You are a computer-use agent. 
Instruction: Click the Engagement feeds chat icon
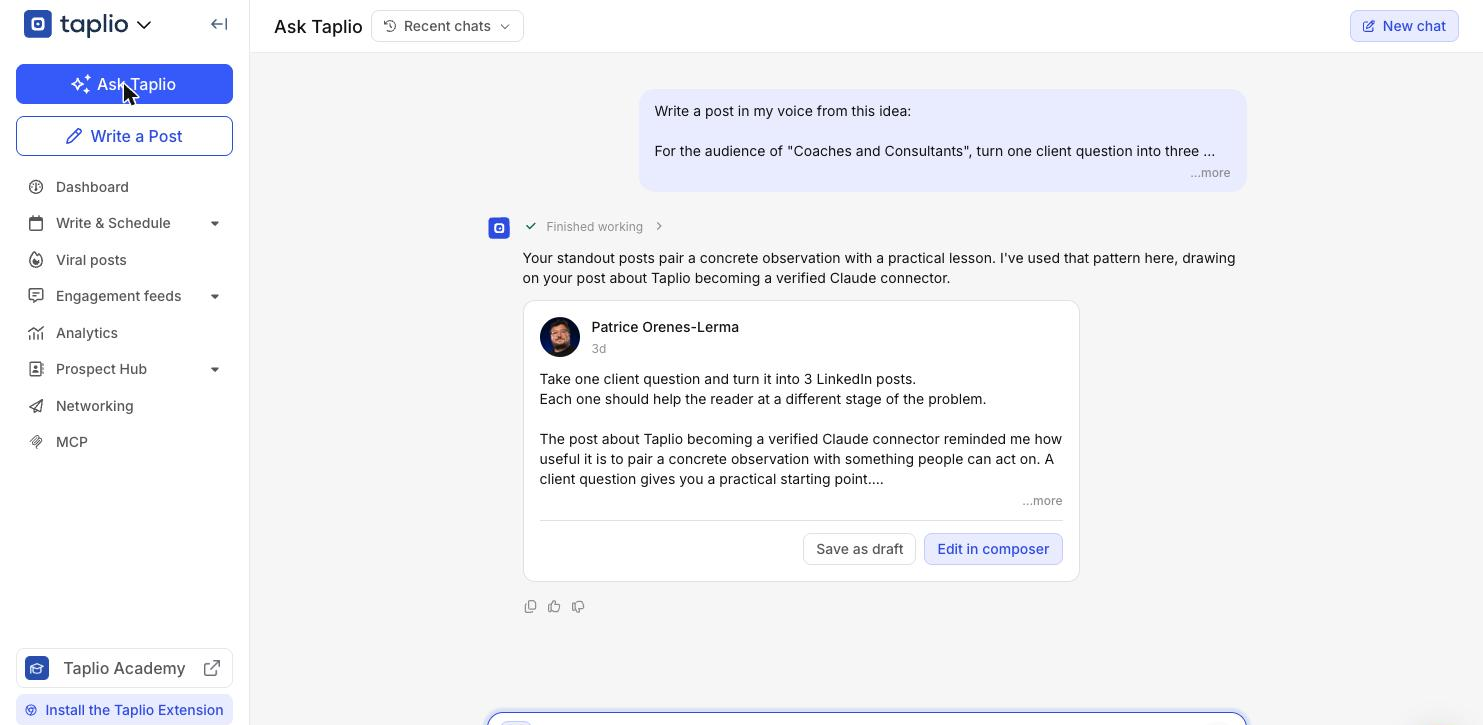(36, 296)
